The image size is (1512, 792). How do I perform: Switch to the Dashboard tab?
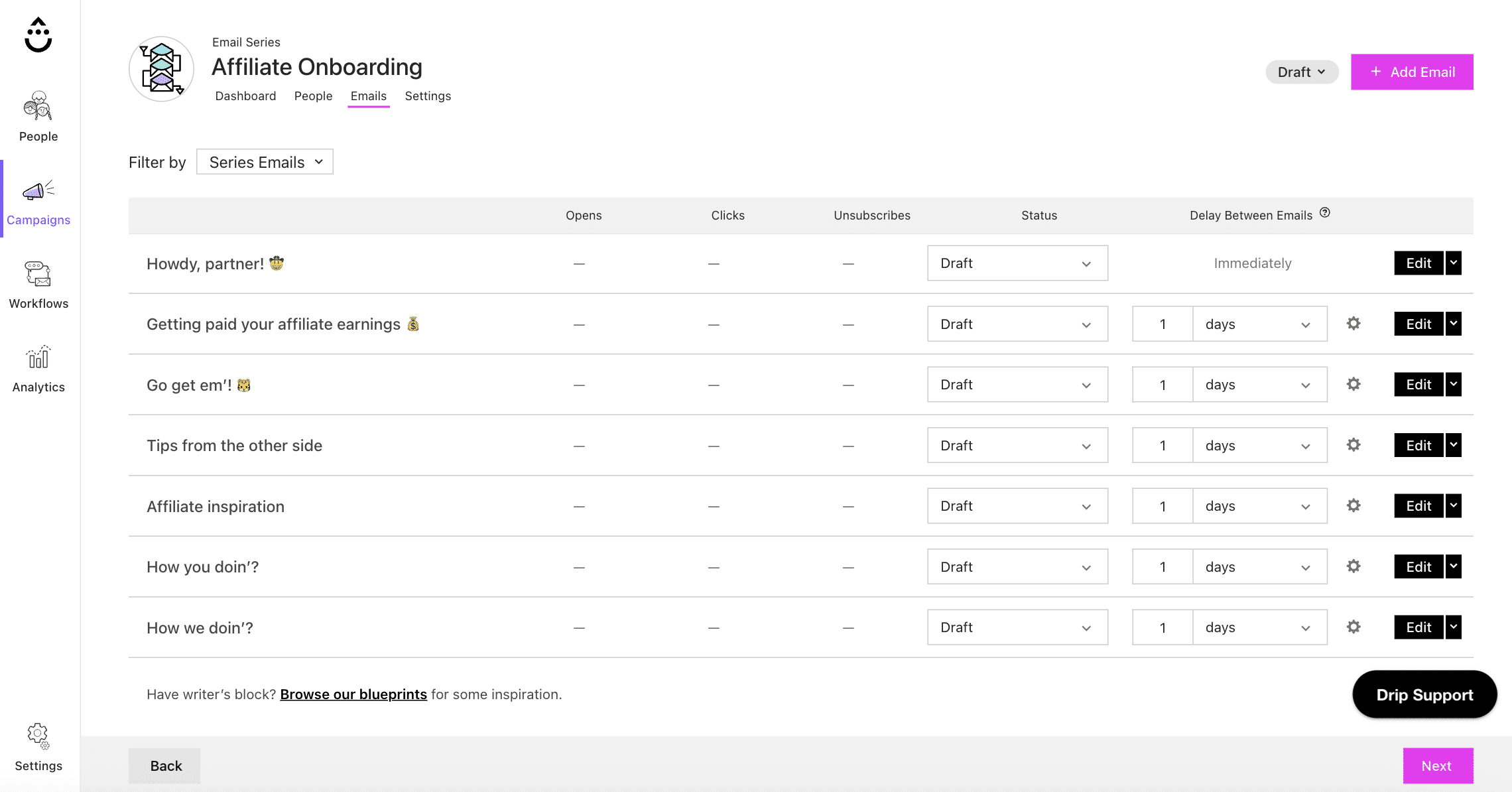coord(245,96)
